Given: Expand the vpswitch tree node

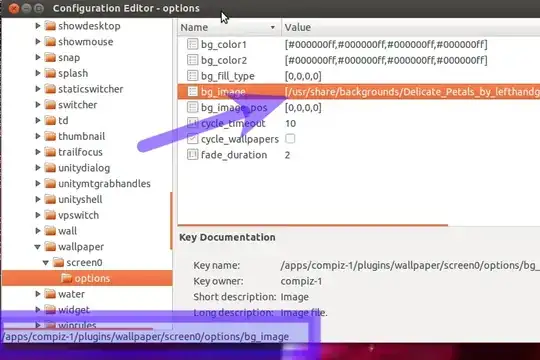Looking at the screenshot, I should pos(38,215).
